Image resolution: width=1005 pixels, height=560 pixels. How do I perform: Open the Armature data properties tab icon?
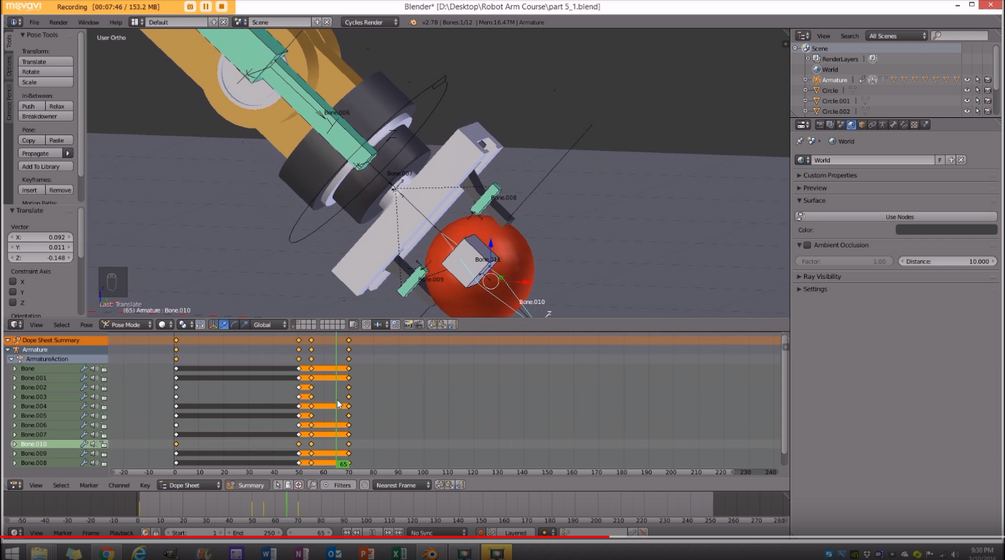pyautogui.click(x=883, y=125)
